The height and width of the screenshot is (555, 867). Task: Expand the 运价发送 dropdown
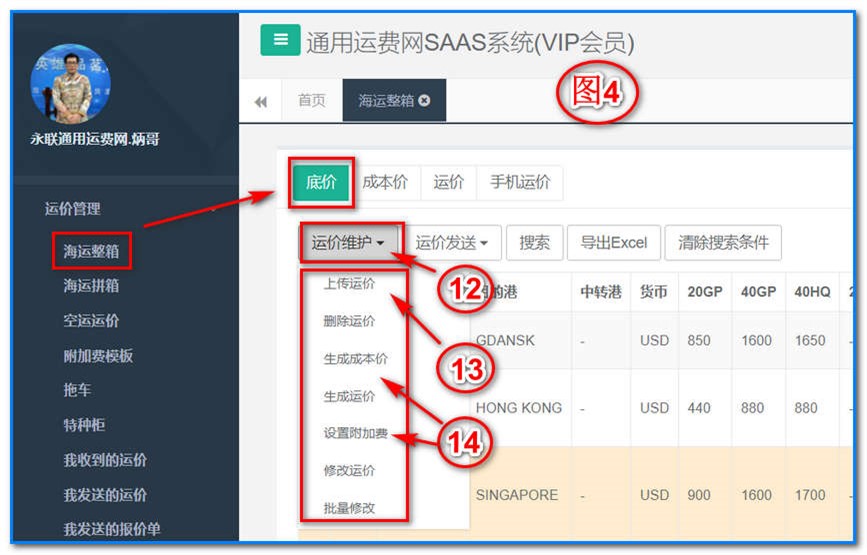[451, 242]
